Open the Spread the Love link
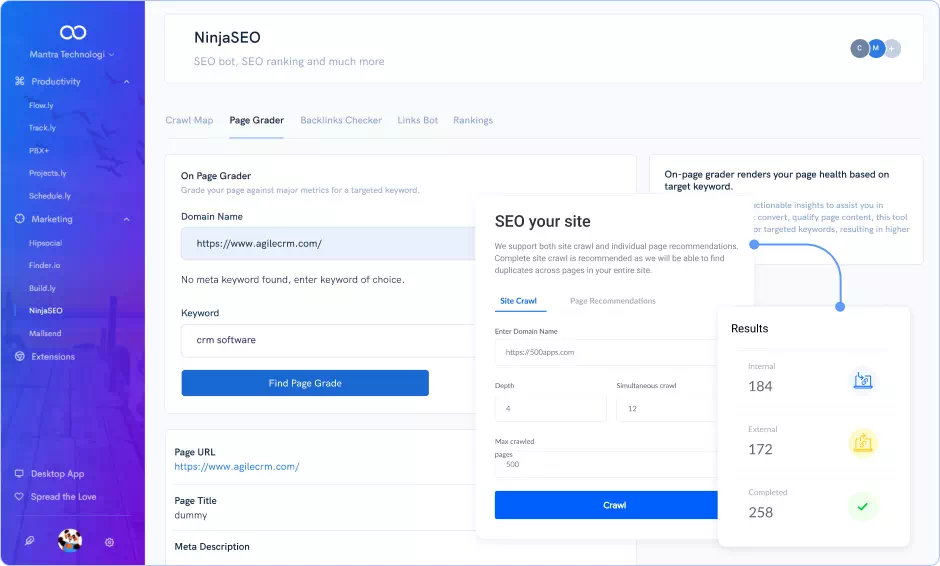The image size is (940, 566). pyautogui.click(x=64, y=496)
